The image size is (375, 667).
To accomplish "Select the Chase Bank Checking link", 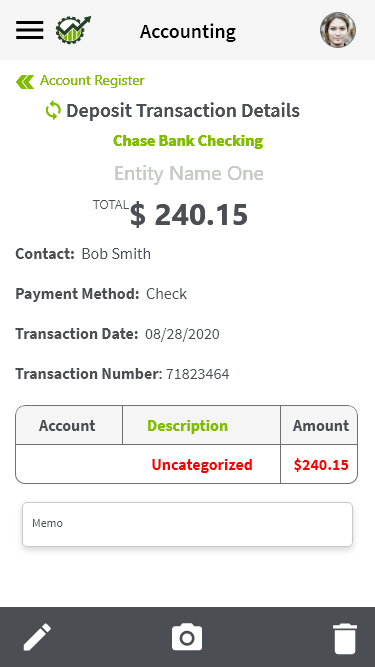I will (x=188, y=141).
